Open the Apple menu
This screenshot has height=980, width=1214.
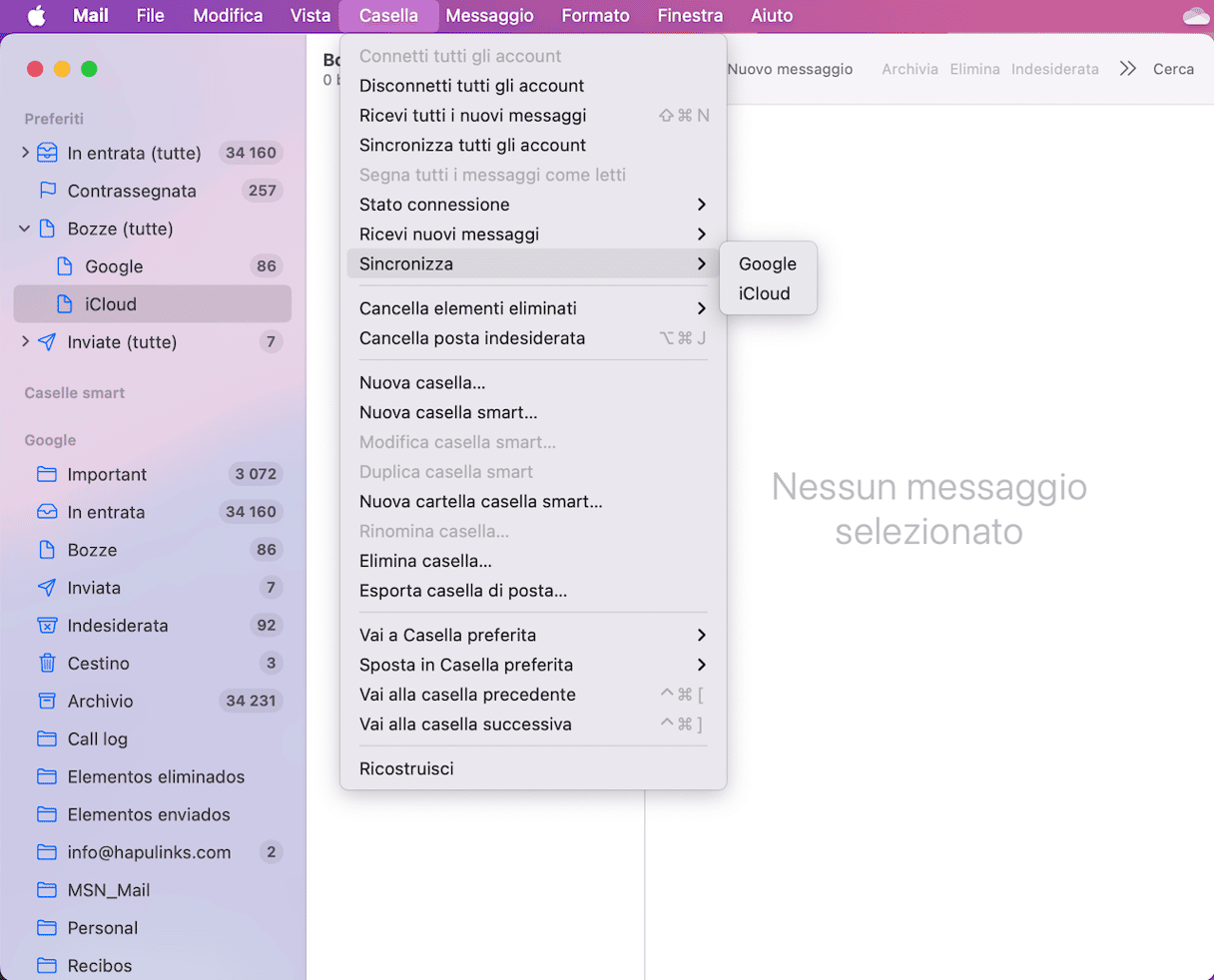click(36, 16)
